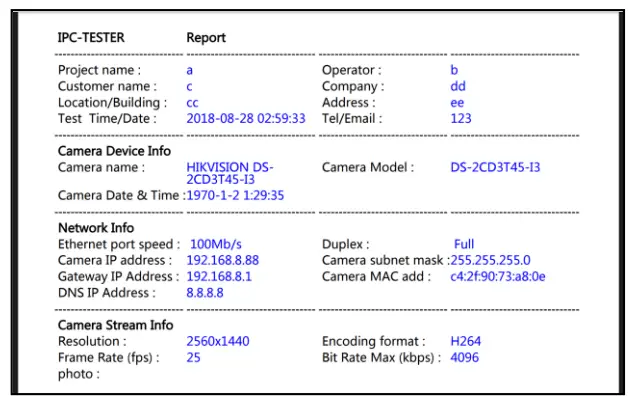Click the Company value 'dd'

coord(458,87)
